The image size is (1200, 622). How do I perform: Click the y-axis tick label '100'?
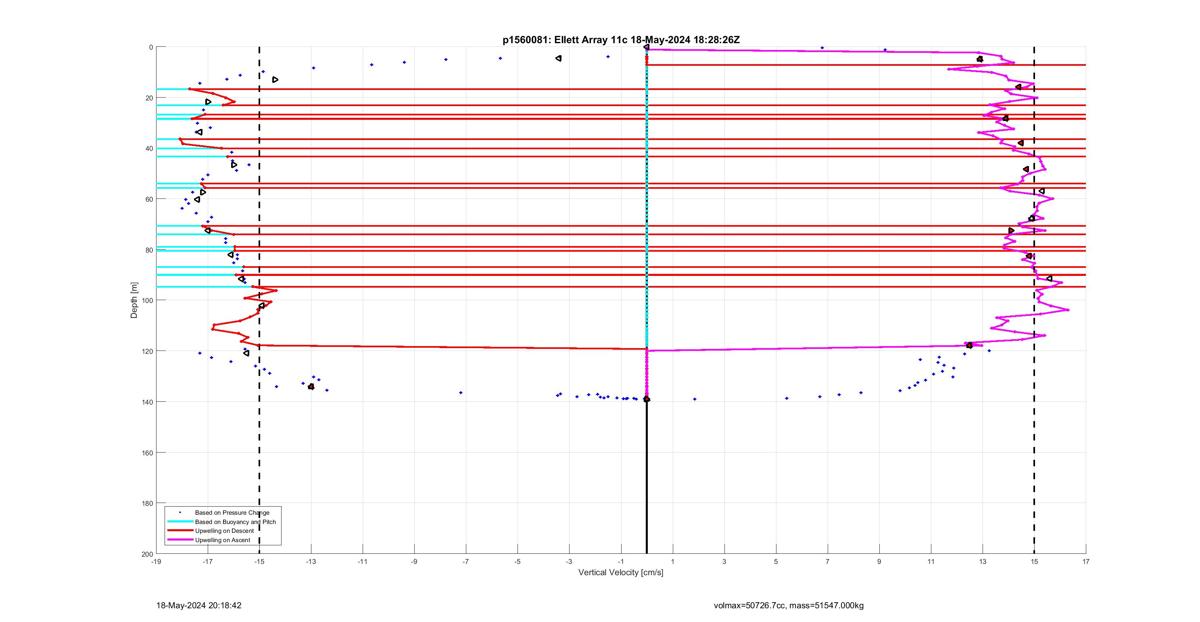[x=146, y=300]
